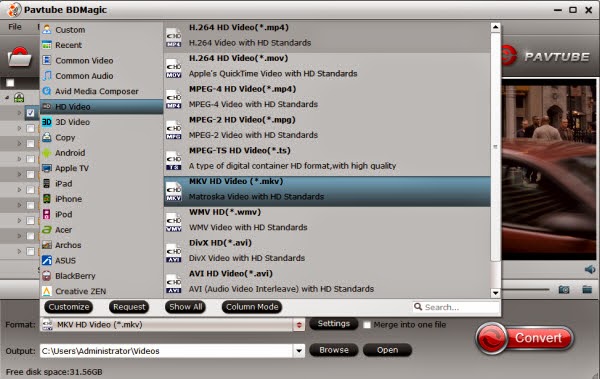Click the AVI HD Video file icon

point(174,284)
